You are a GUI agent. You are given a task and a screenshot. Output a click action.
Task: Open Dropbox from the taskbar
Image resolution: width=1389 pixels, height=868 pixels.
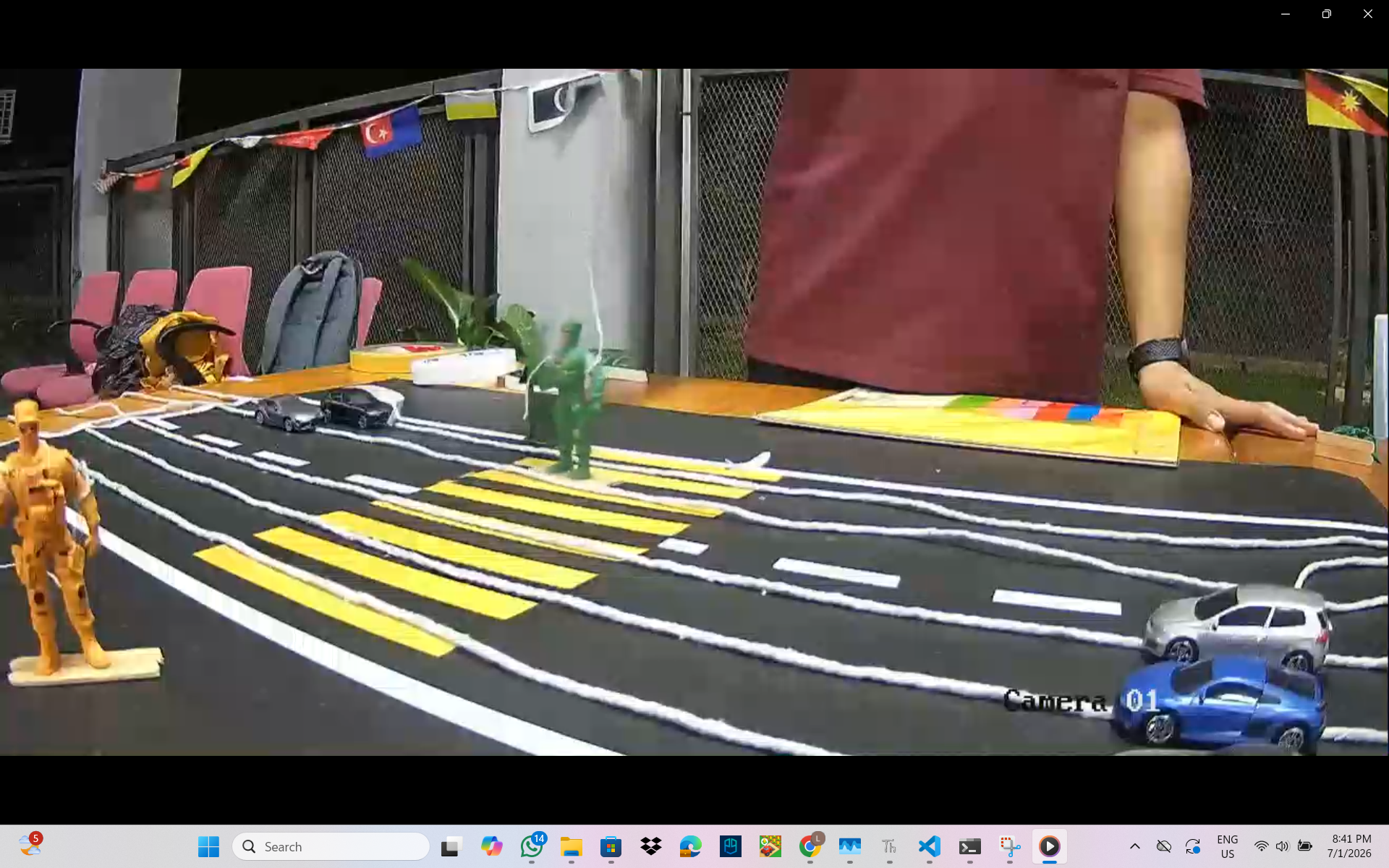(651, 846)
